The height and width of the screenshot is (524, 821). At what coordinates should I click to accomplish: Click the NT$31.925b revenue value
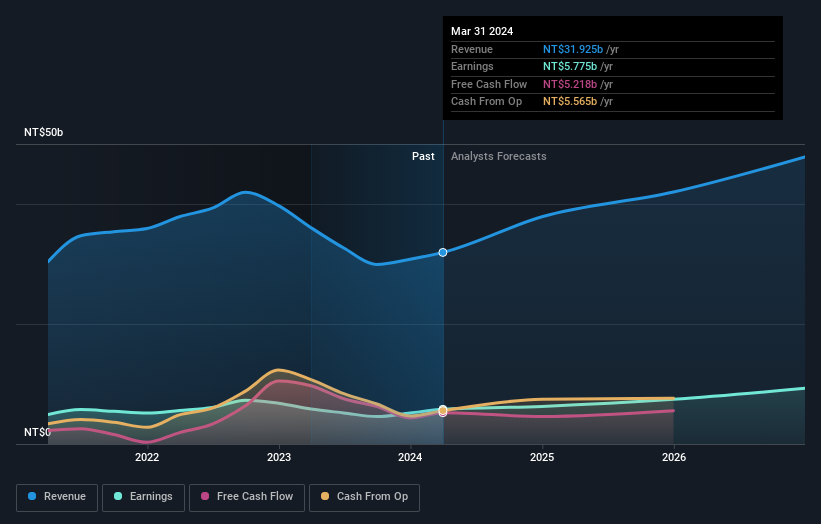573,49
